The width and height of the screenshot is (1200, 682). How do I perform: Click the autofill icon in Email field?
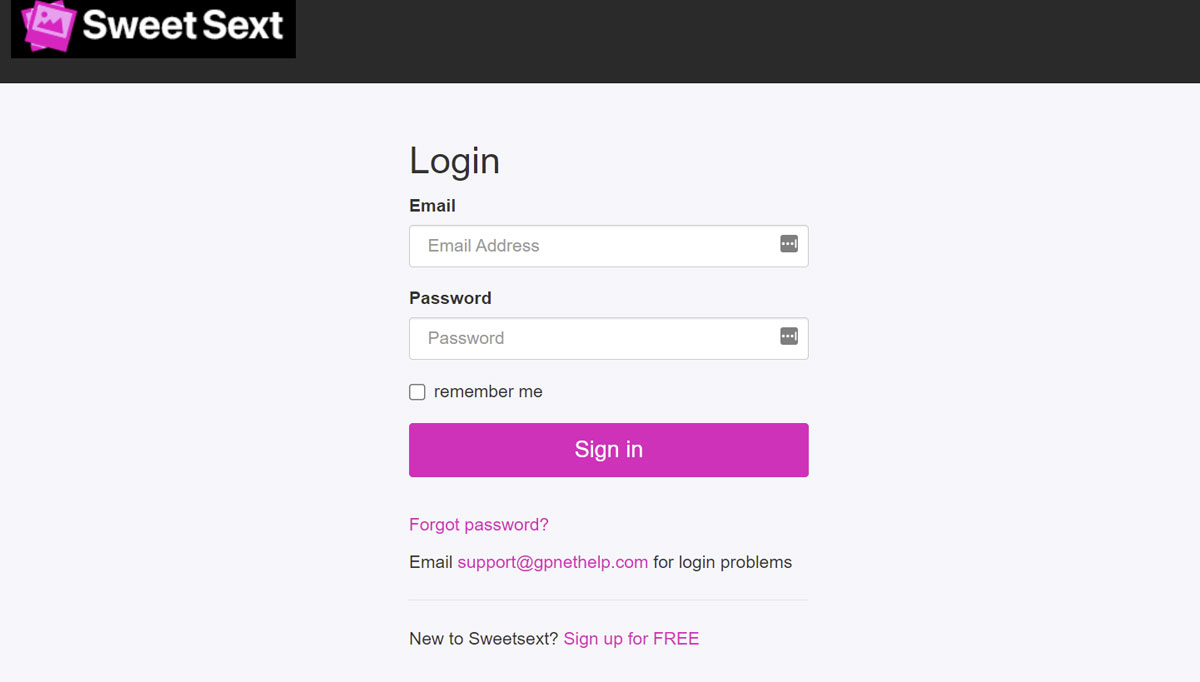click(x=789, y=244)
